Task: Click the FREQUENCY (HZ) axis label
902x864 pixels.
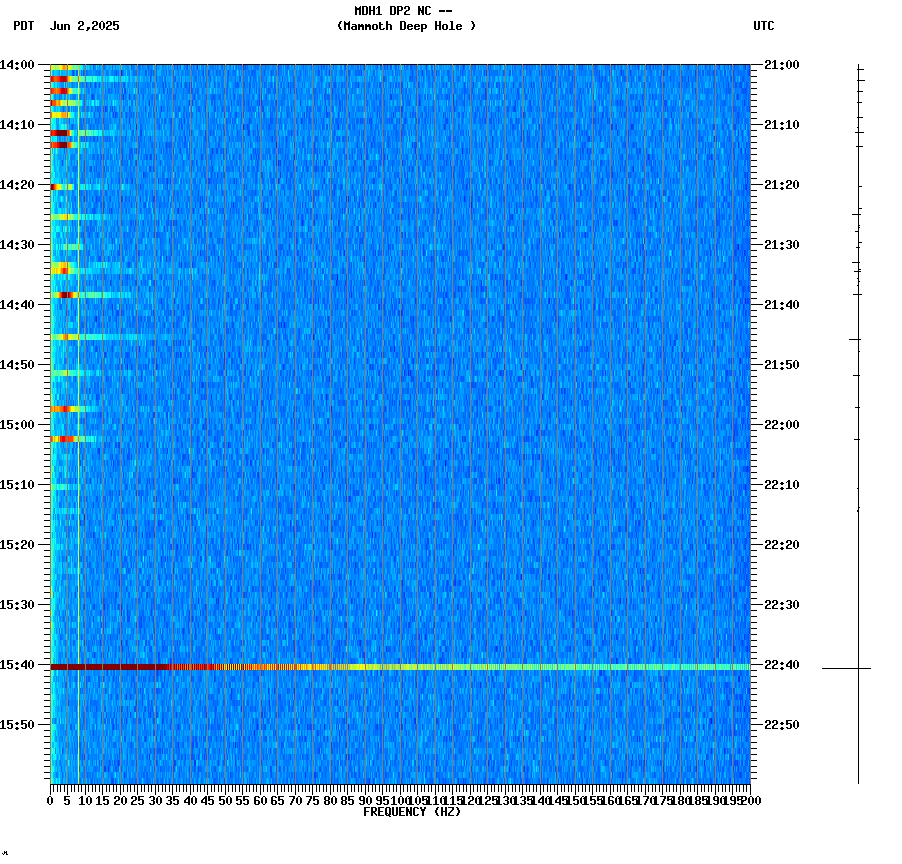Action: point(414,812)
